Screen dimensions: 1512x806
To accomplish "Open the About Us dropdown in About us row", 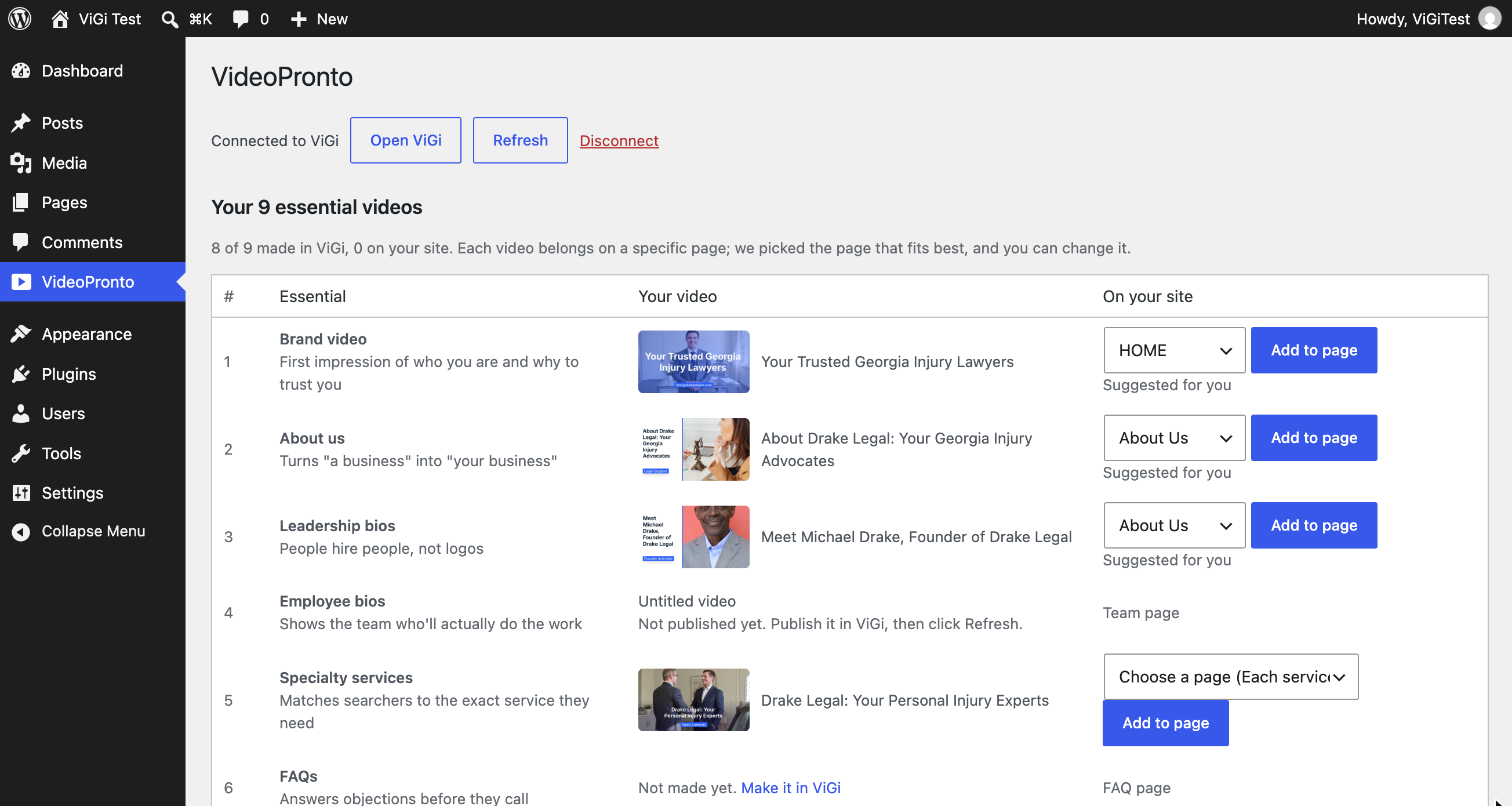I will pyautogui.click(x=1175, y=438).
